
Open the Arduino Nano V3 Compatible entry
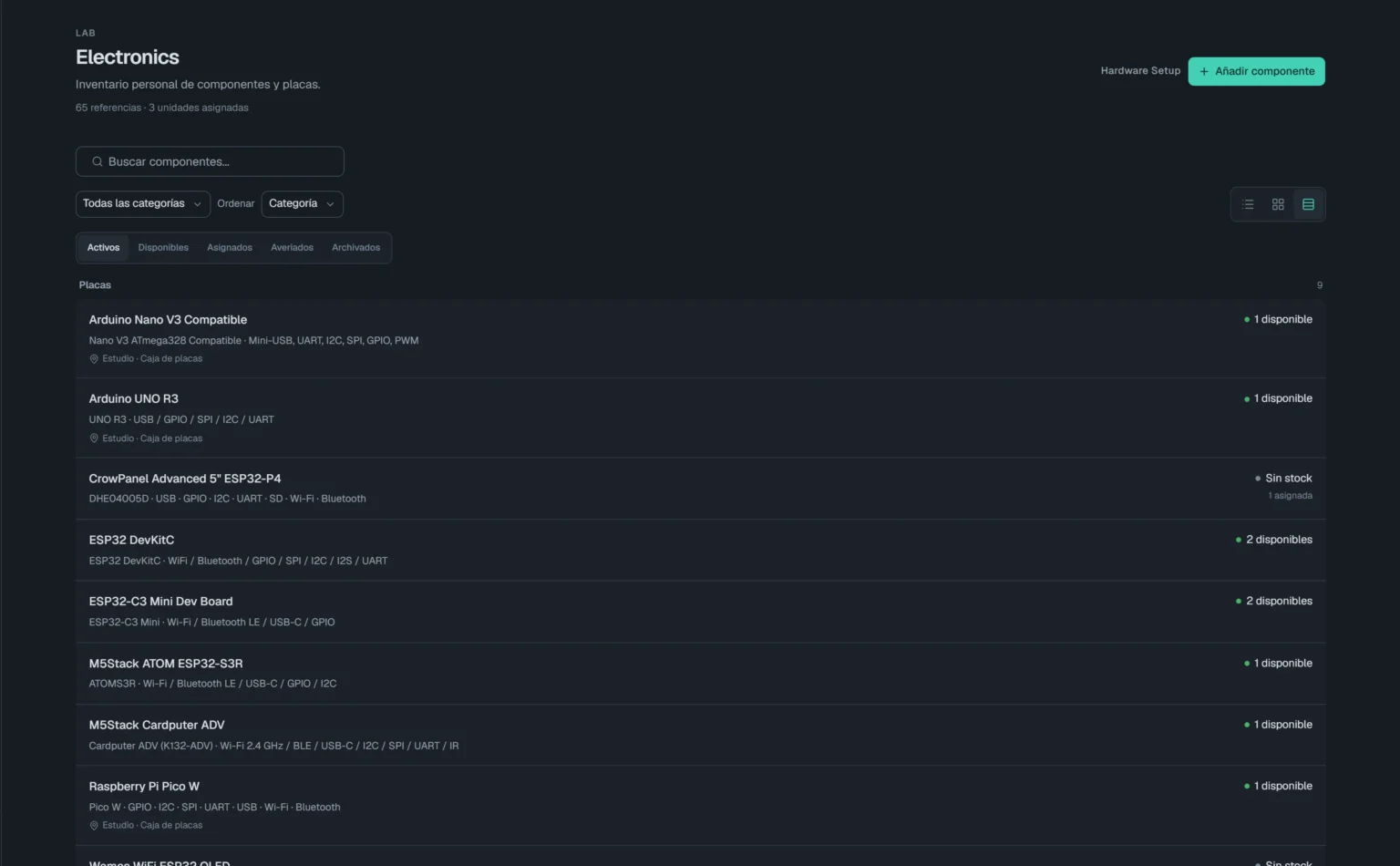pyautogui.click(x=700, y=338)
